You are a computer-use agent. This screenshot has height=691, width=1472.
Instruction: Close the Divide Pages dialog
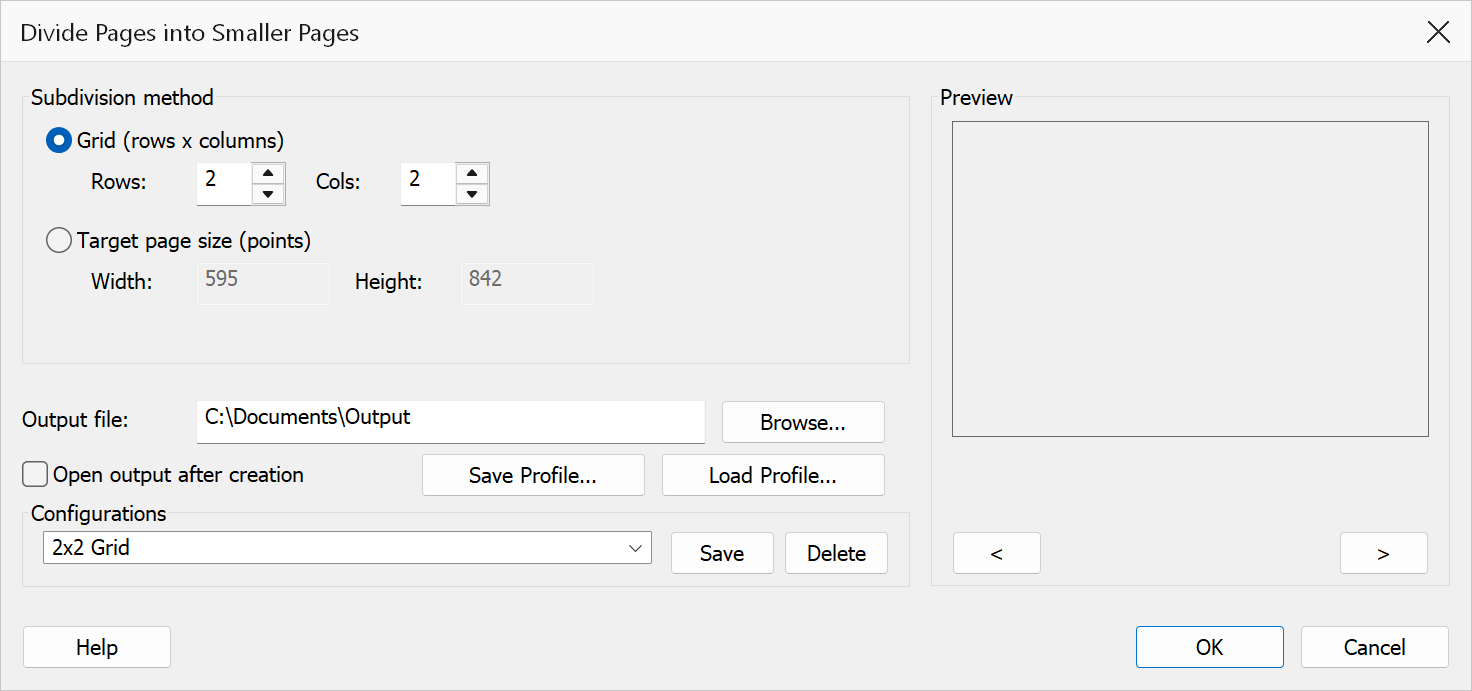click(x=1438, y=32)
